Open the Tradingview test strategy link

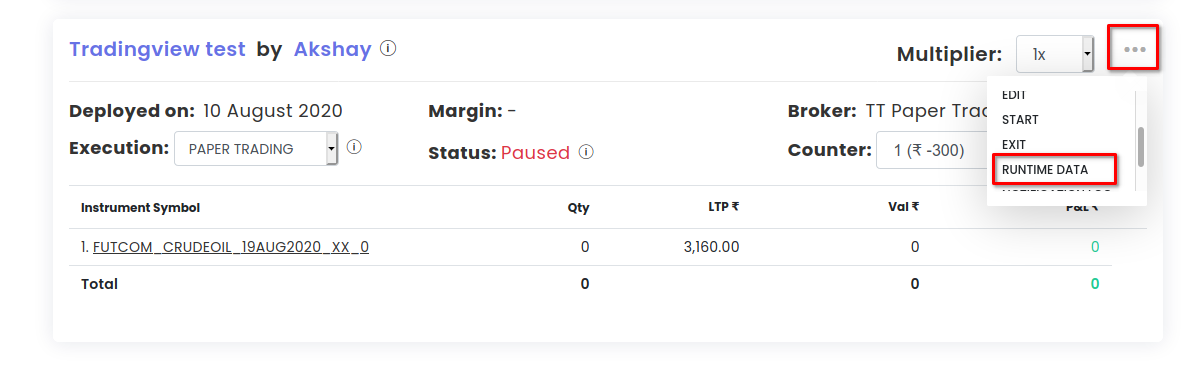click(158, 50)
